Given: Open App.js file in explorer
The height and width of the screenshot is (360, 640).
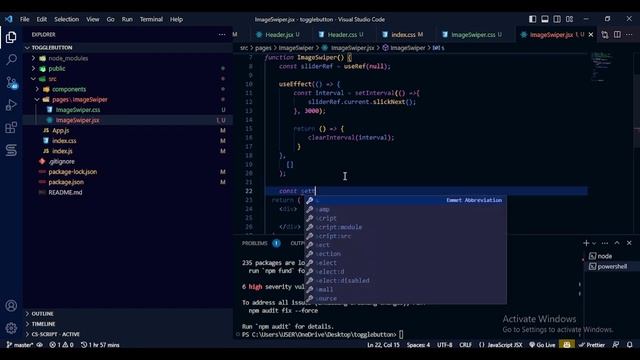Looking at the screenshot, I should click(x=60, y=131).
